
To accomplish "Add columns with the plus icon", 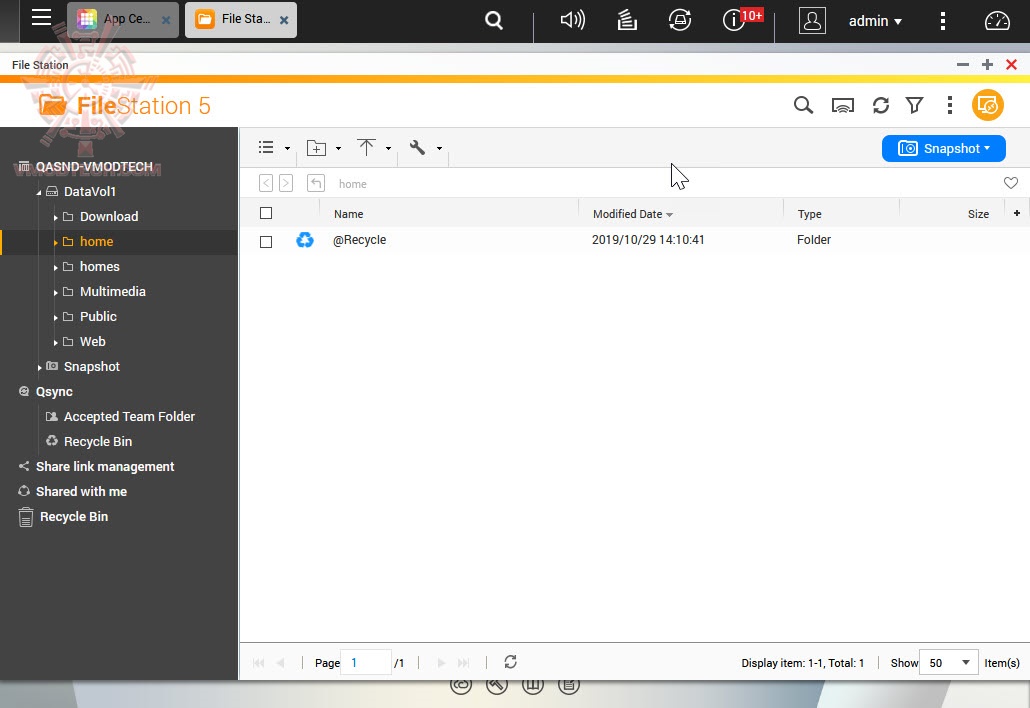I will pyautogui.click(x=1017, y=213).
